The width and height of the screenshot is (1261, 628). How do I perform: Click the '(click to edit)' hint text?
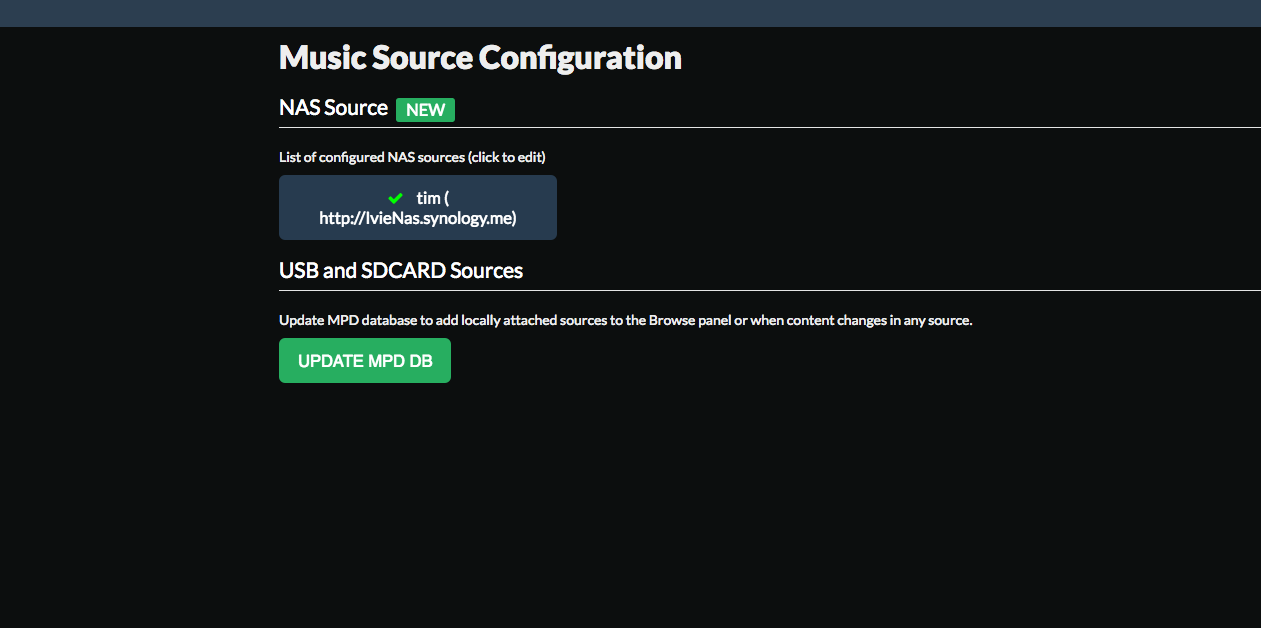coord(507,157)
